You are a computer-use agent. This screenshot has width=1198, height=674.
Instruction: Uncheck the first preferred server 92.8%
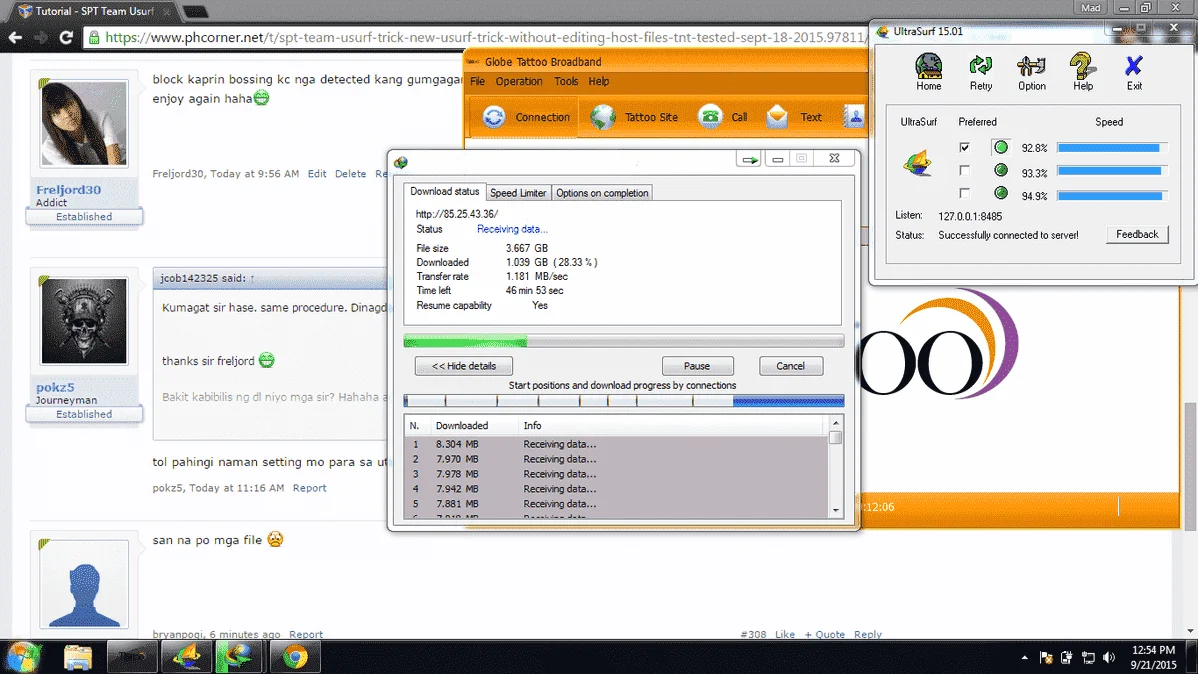coord(964,147)
